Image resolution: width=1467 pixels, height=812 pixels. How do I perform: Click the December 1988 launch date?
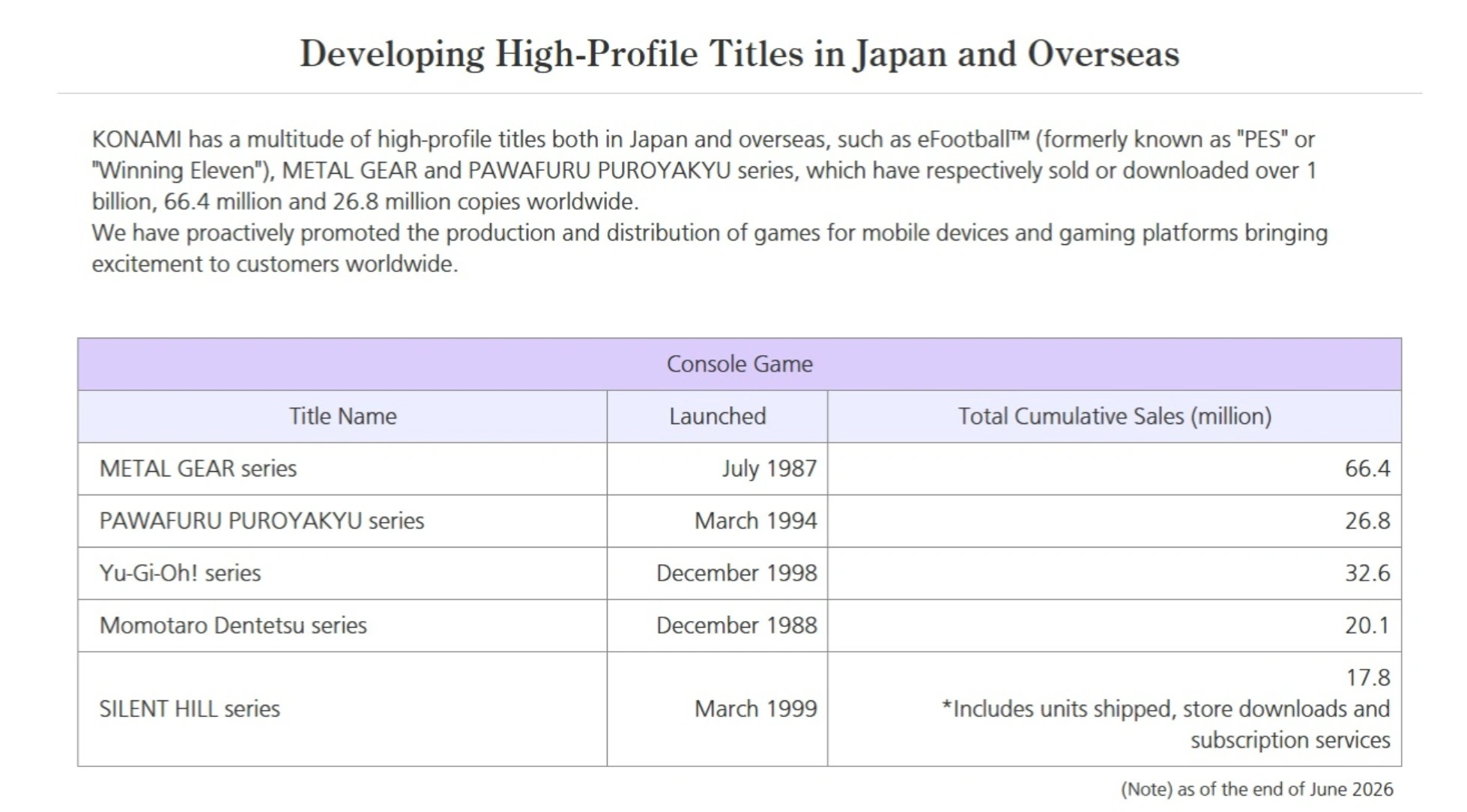[736, 625]
